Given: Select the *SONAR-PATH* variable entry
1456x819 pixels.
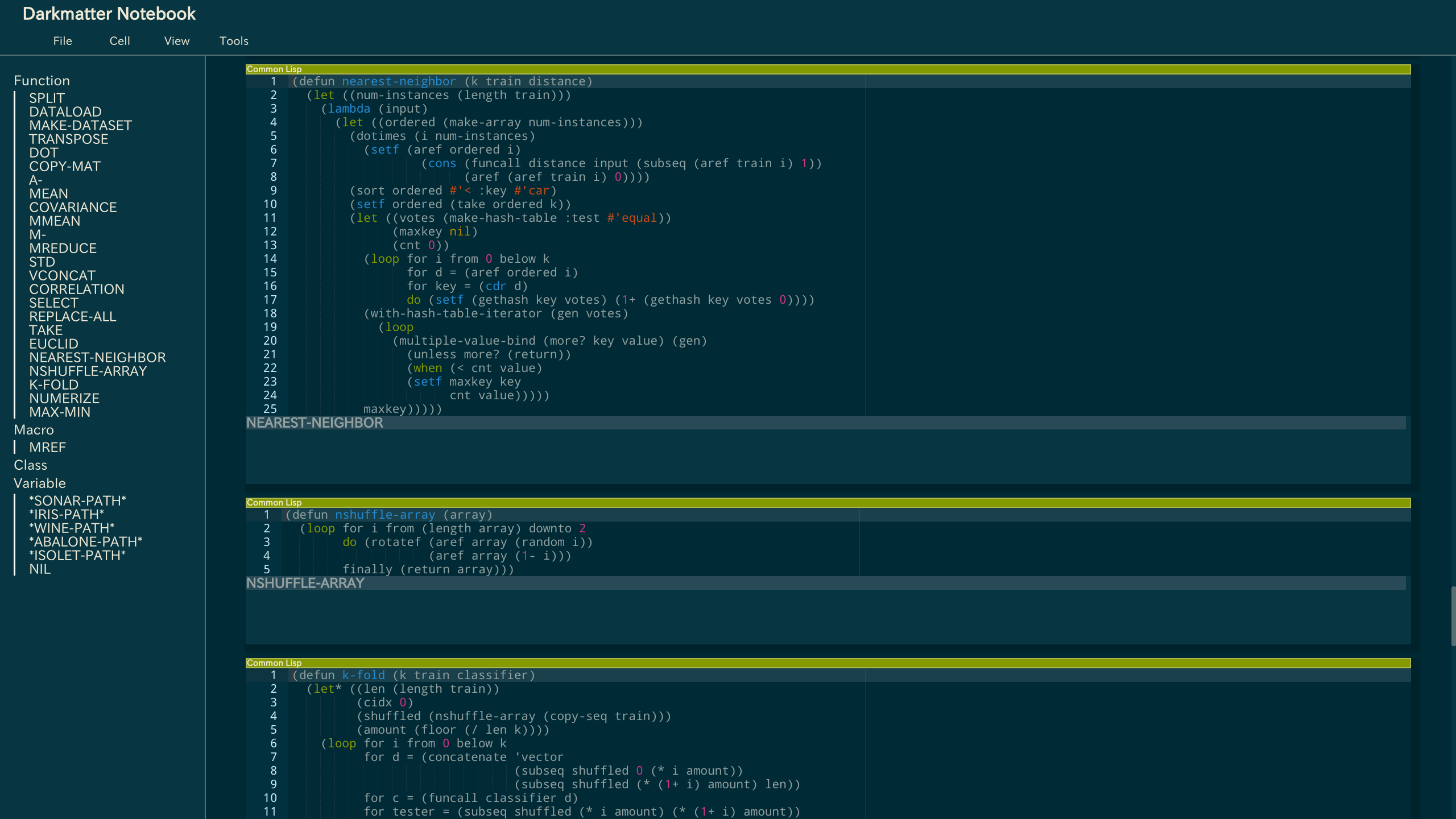Looking at the screenshot, I should click(x=78, y=500).
